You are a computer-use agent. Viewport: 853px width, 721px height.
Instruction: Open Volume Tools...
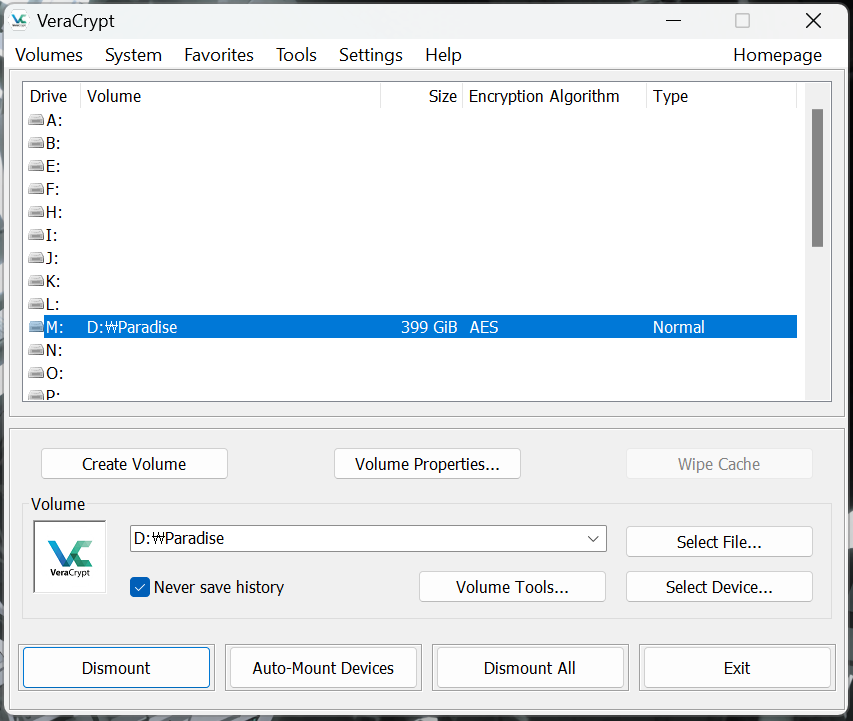coord(512,587)
